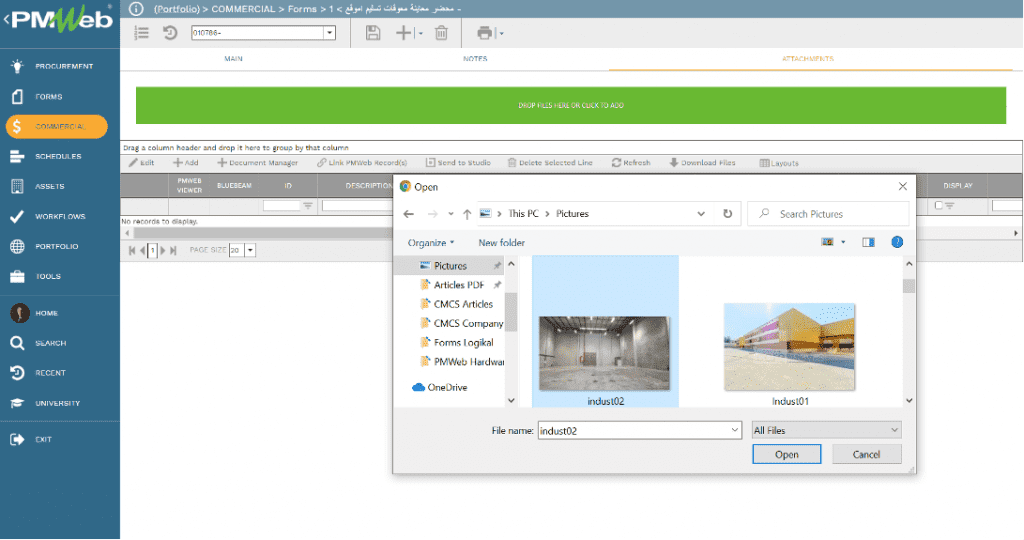Screen dimensions: 1024x540
Task: Open University in the sidebar
Action: (59, 403)
